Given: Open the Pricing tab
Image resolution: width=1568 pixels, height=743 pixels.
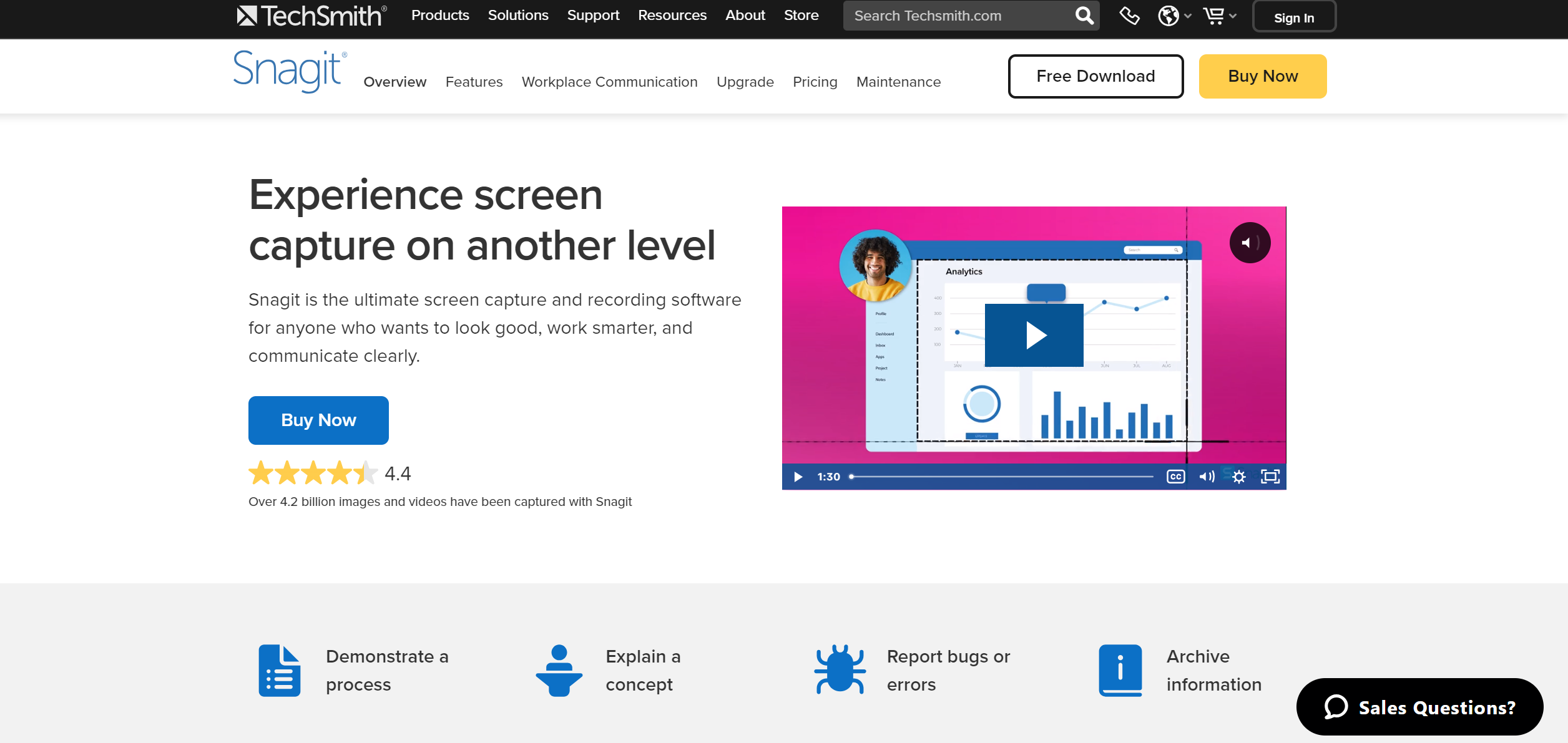Looking at the screenshot, I should tap(815, 82).
